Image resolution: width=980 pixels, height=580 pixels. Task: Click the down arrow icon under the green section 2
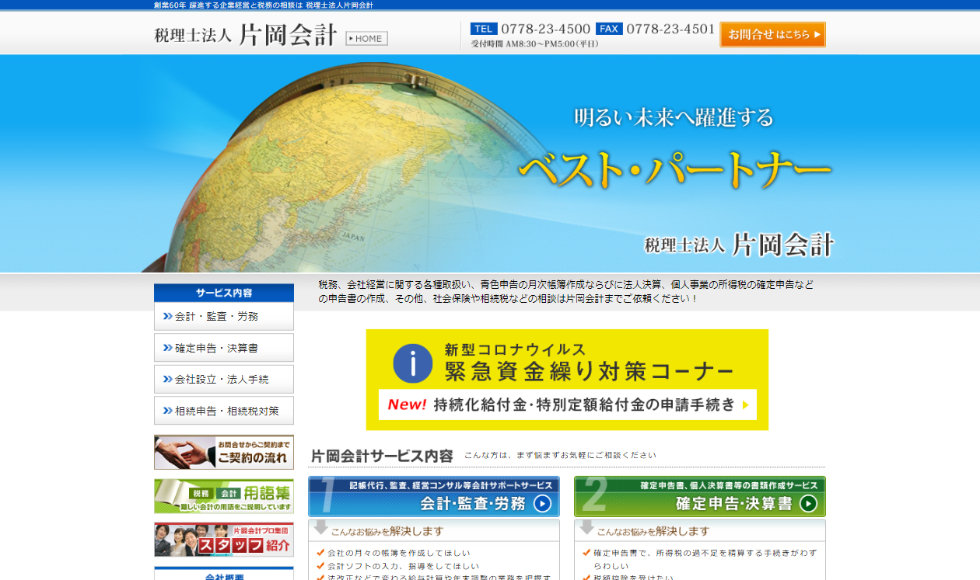587,528
